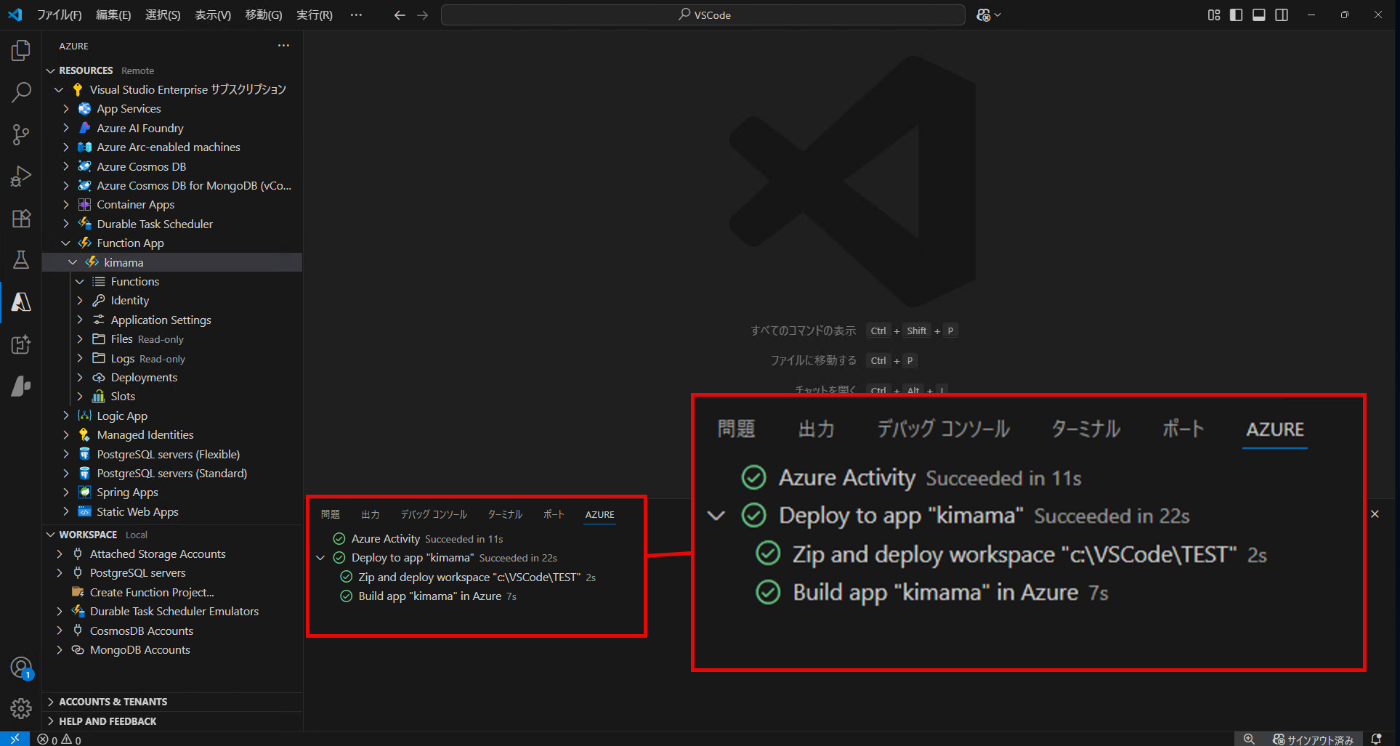Click the Slots chart icon under kimama
Image resolution: width=1400 pixels, height=746 pixels.
99,397
